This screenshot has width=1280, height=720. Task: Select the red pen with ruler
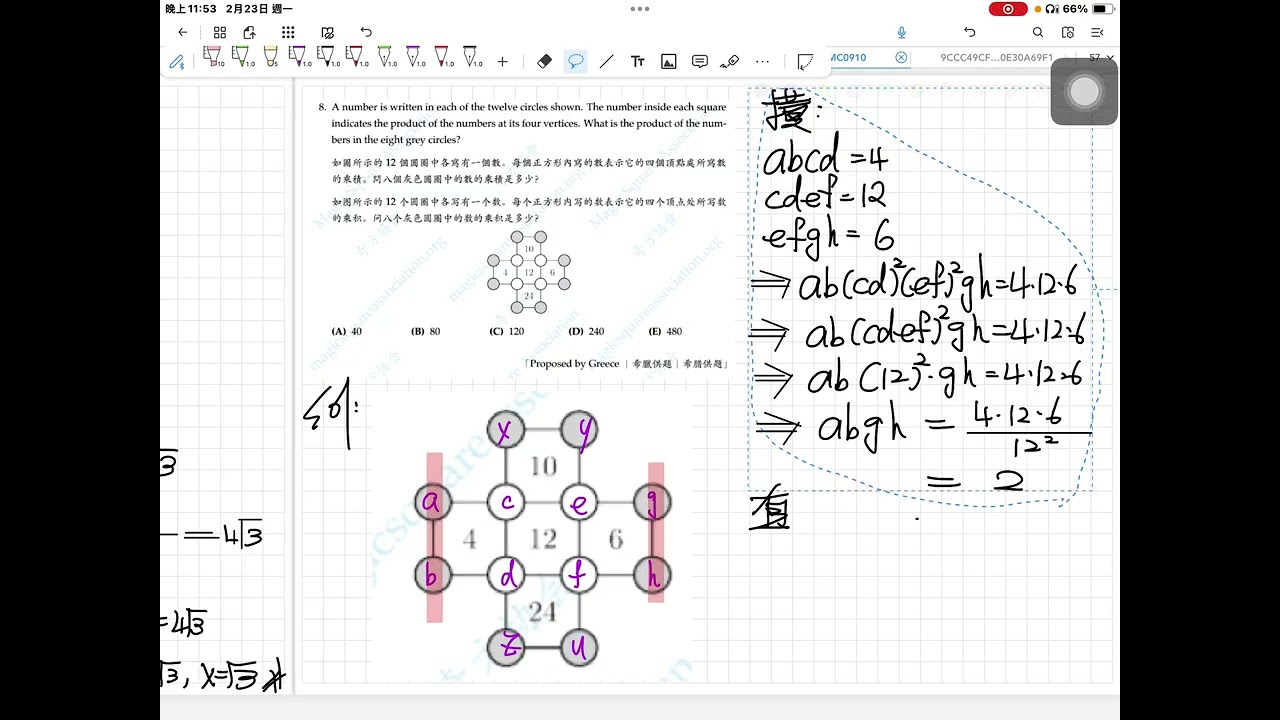click(x=357, y=57)
